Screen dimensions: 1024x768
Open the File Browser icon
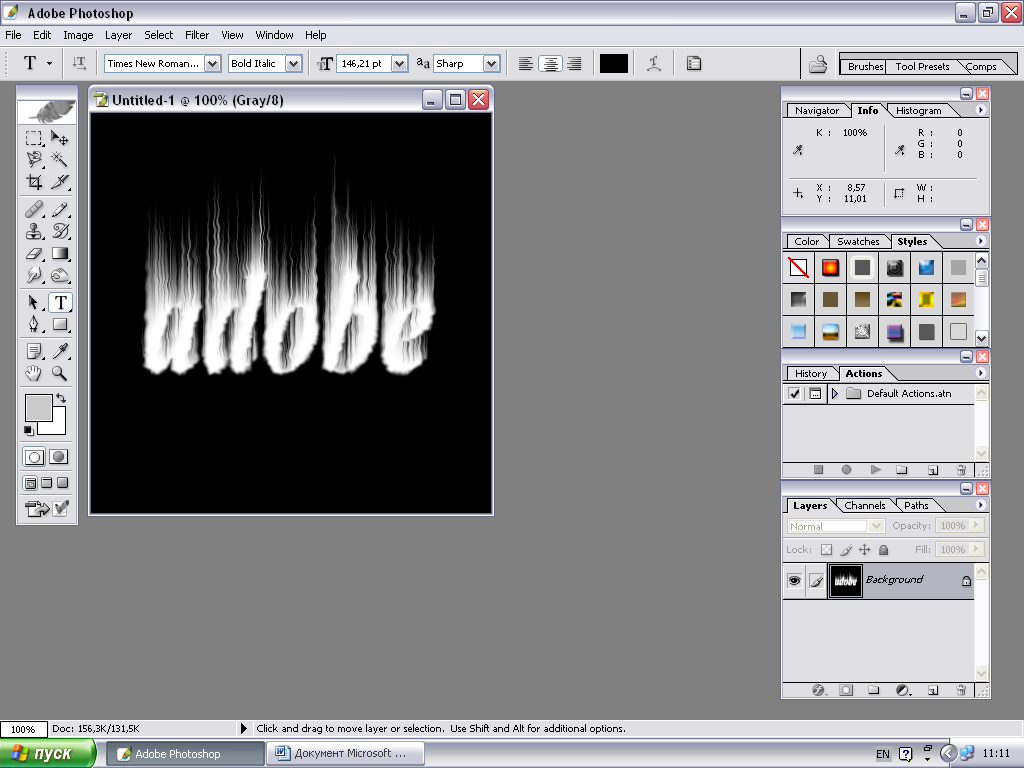point(818,63)
